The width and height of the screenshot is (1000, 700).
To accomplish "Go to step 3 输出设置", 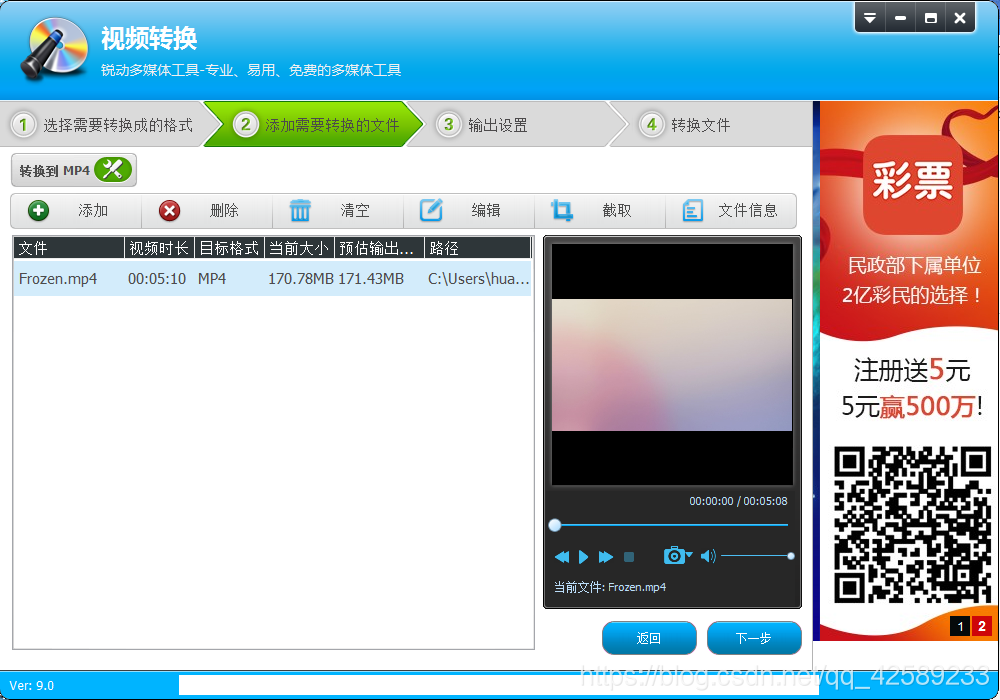I will tap(517, 124).
